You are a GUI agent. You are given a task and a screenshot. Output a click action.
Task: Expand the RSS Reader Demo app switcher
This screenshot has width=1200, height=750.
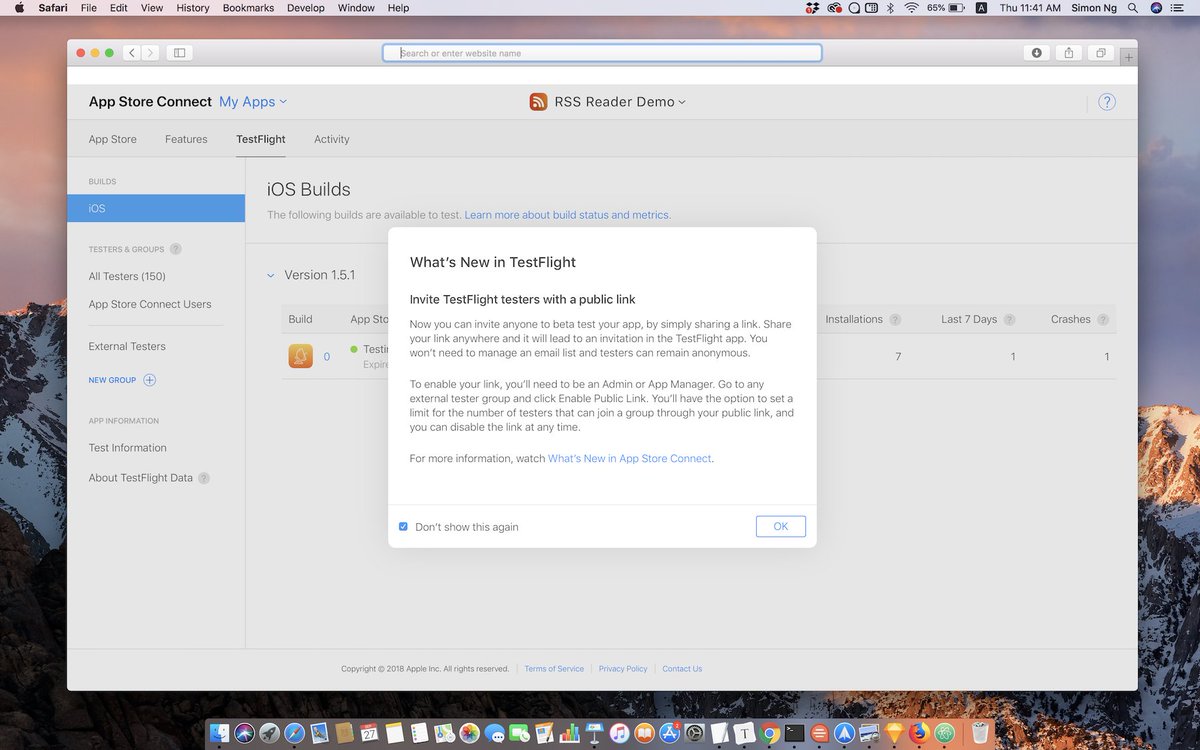(620, 102)
